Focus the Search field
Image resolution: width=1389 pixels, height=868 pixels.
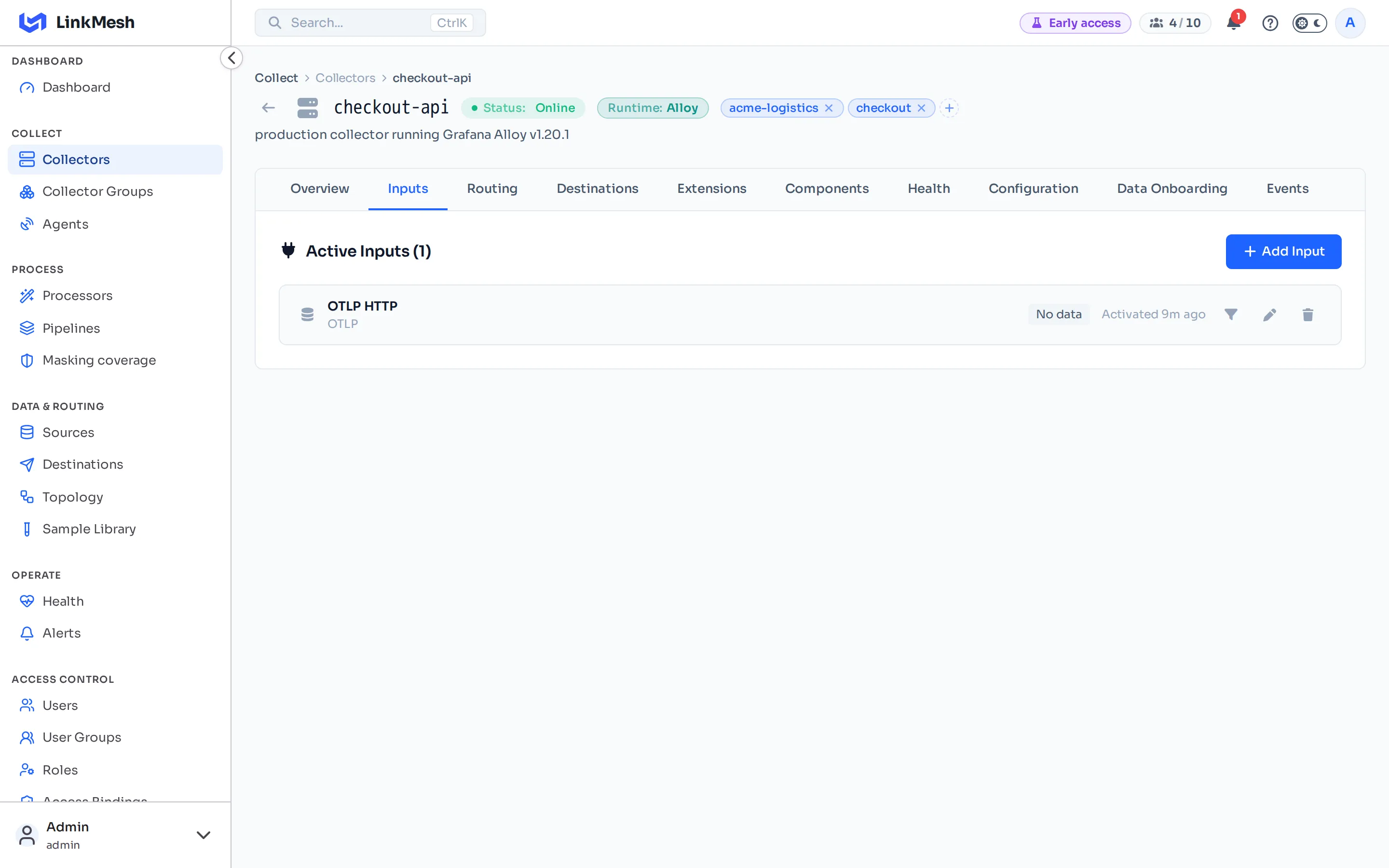click(x=370, y=23)
